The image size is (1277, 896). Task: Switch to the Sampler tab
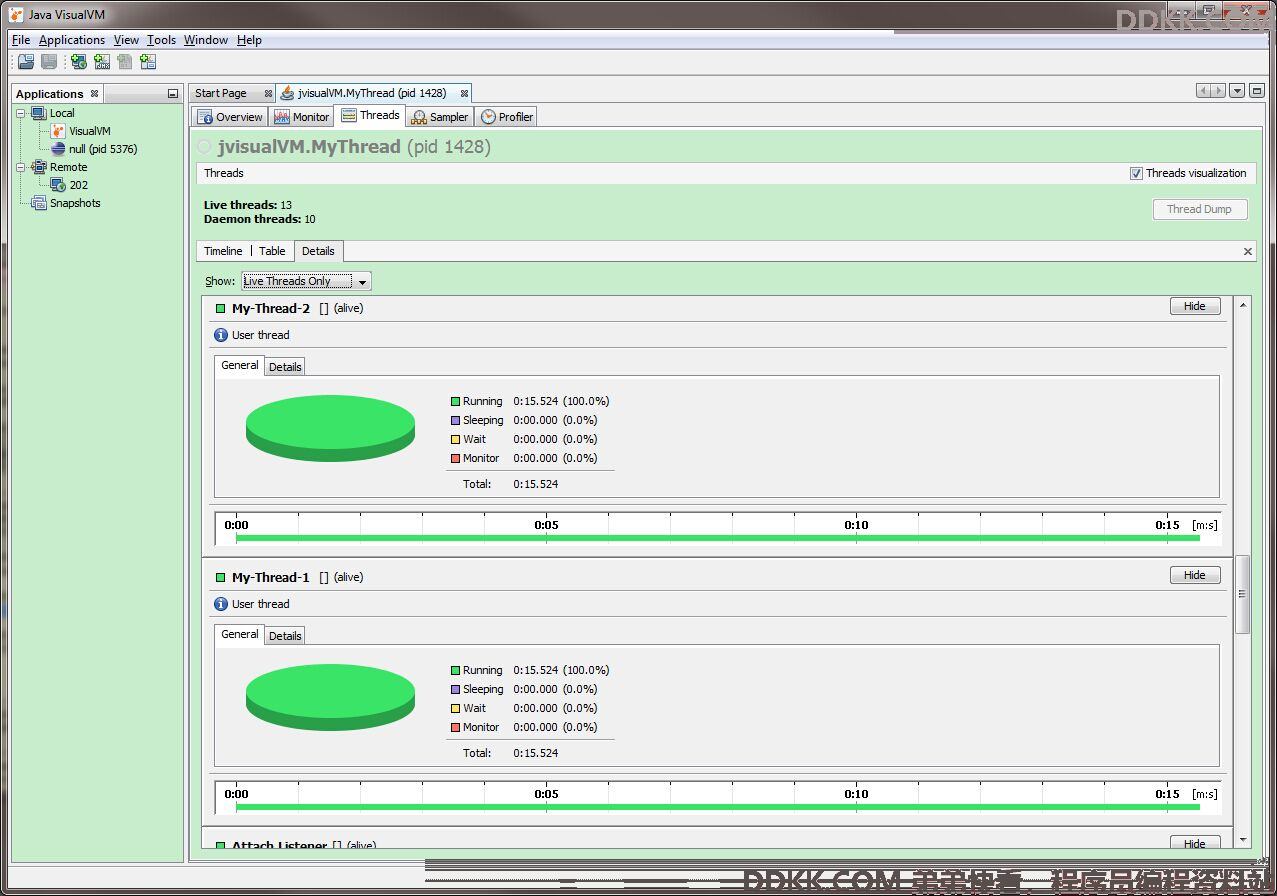[x=439, y=117]
